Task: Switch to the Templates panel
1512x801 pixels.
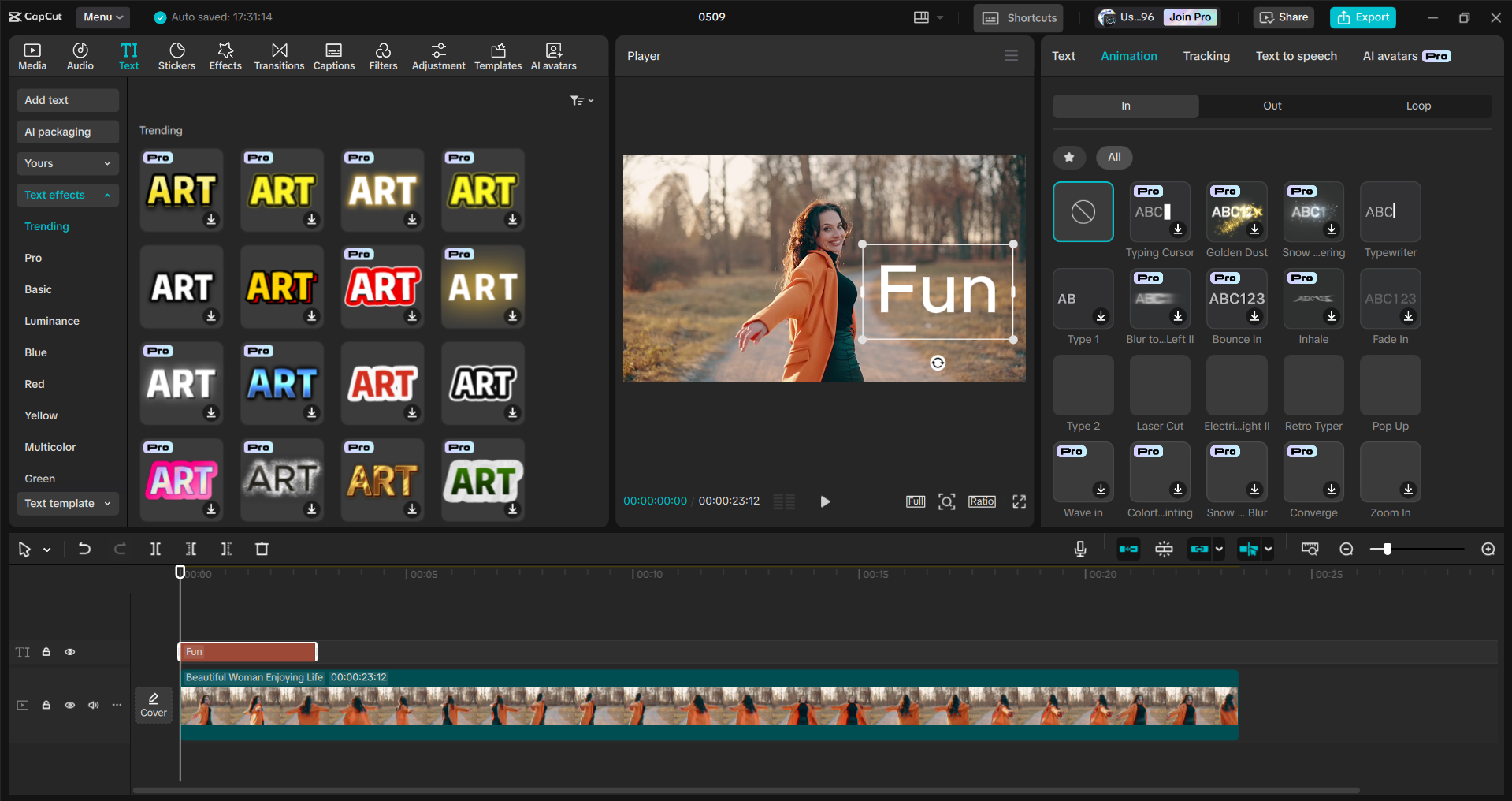Action: coord(497,55)
